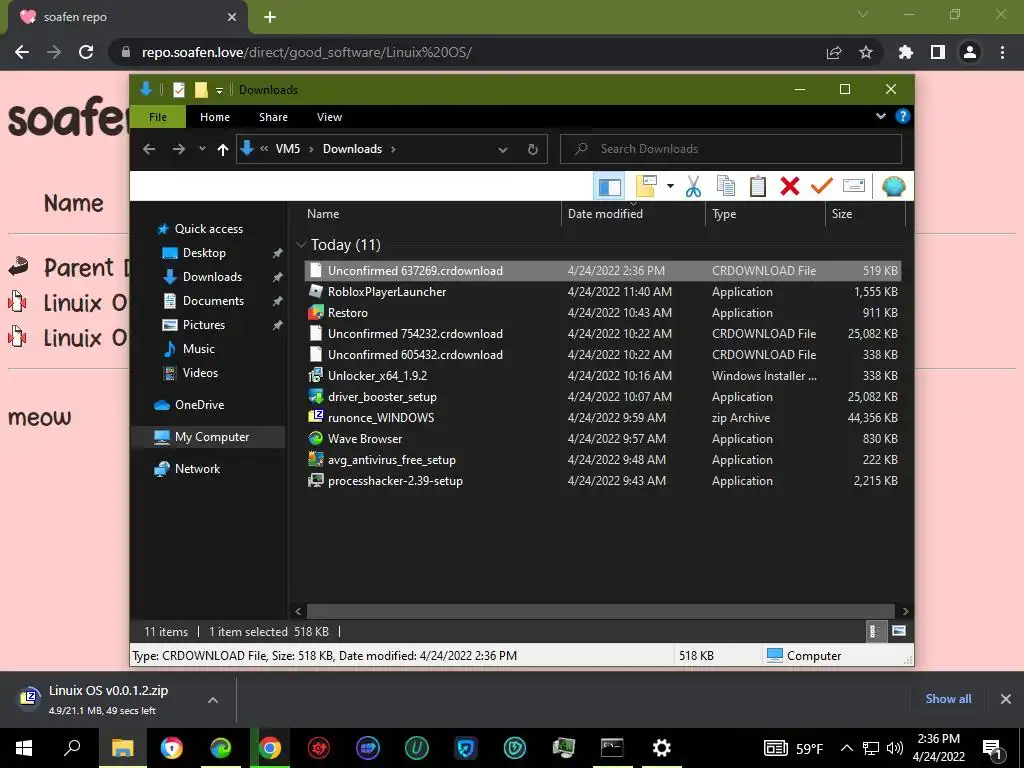Select Unconfirmed 605432.crdownload file
This screenshot has width=1024, height=768.
click(x=603, y=355)
